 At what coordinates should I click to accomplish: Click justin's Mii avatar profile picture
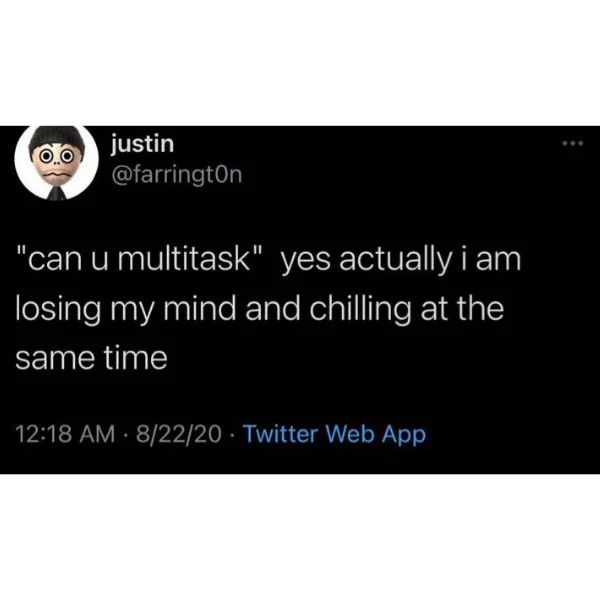pyautogui.click(x=56, y=163)
